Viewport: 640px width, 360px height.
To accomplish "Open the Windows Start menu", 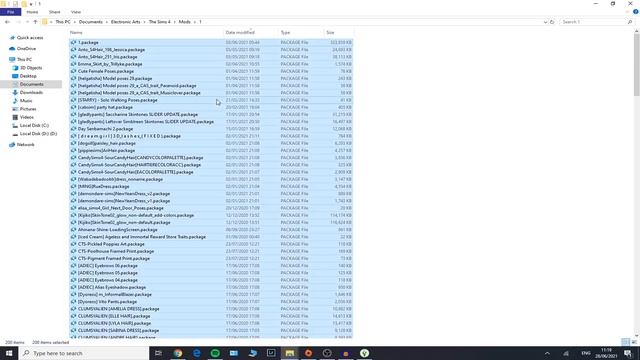I will 9,353.
